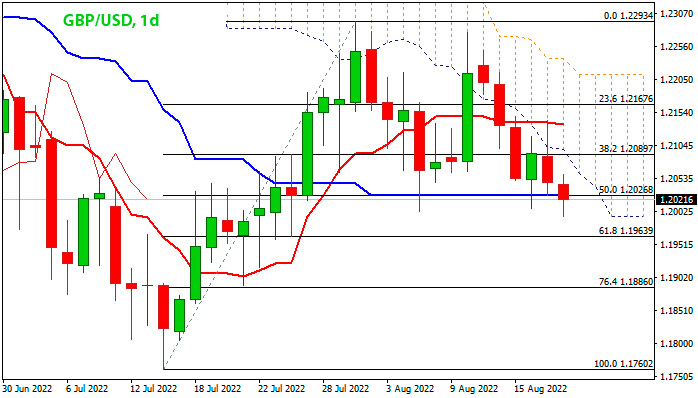Click the 1.19515 price axis value
Screen dimensions: 698x398
677,244
